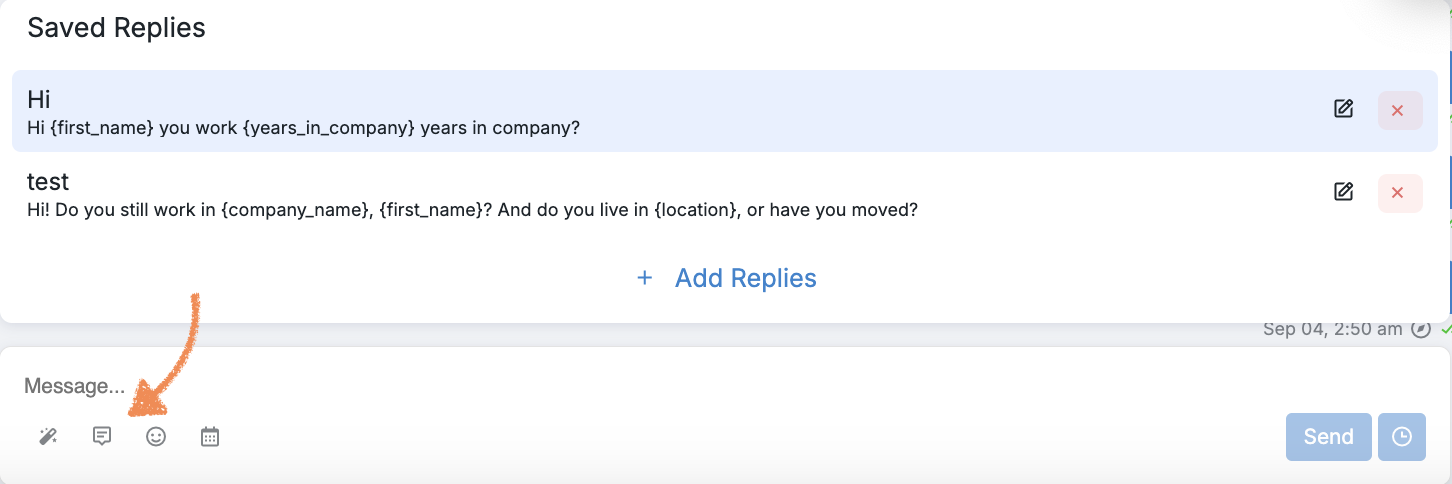Focus the Message input field
Screen dimensions: 1452x484
click(x=600, y=386)
